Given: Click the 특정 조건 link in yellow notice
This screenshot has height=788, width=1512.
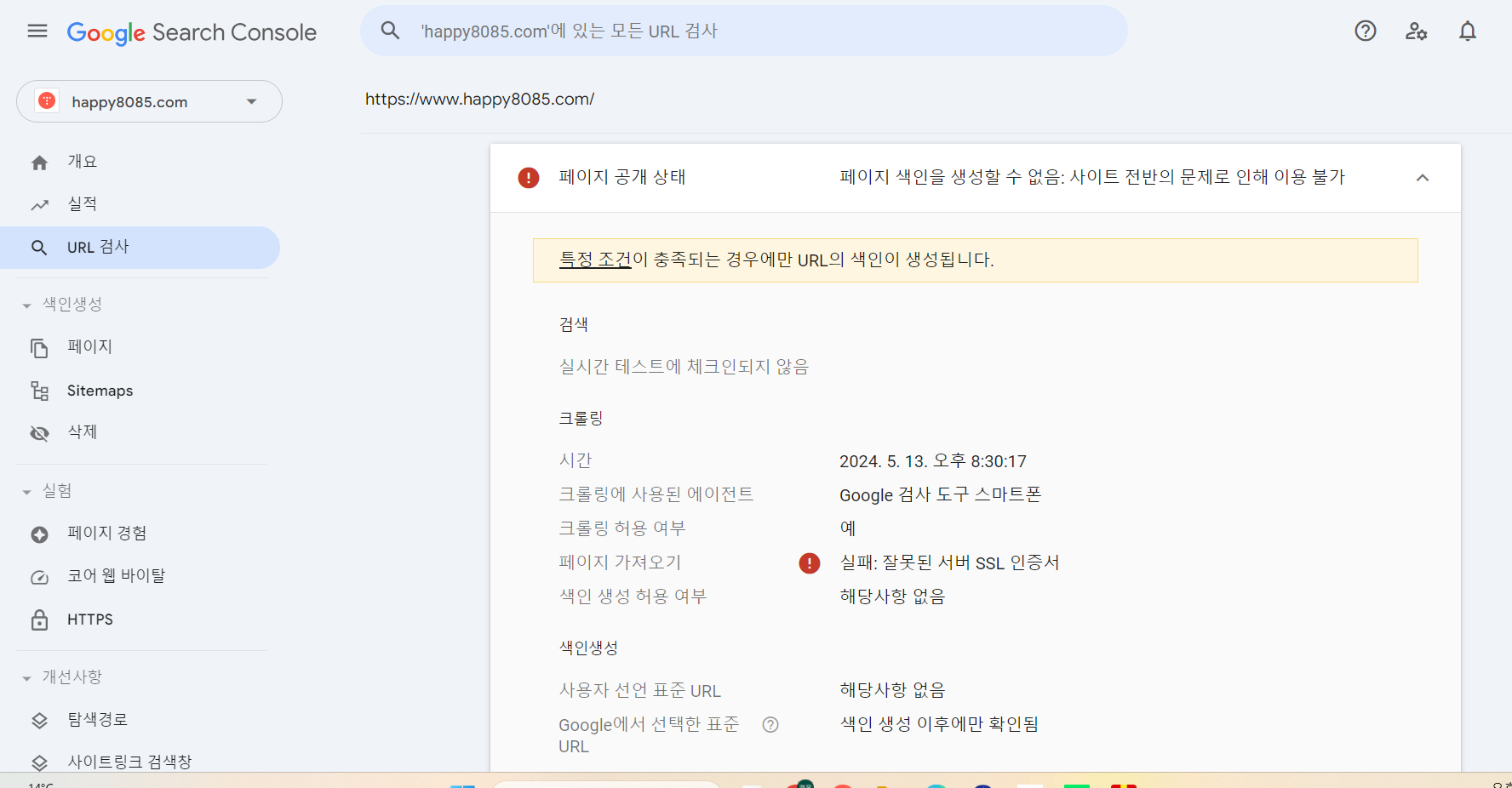Looking at the screenshot, I should pyautogui.click(x=595, y=260).
